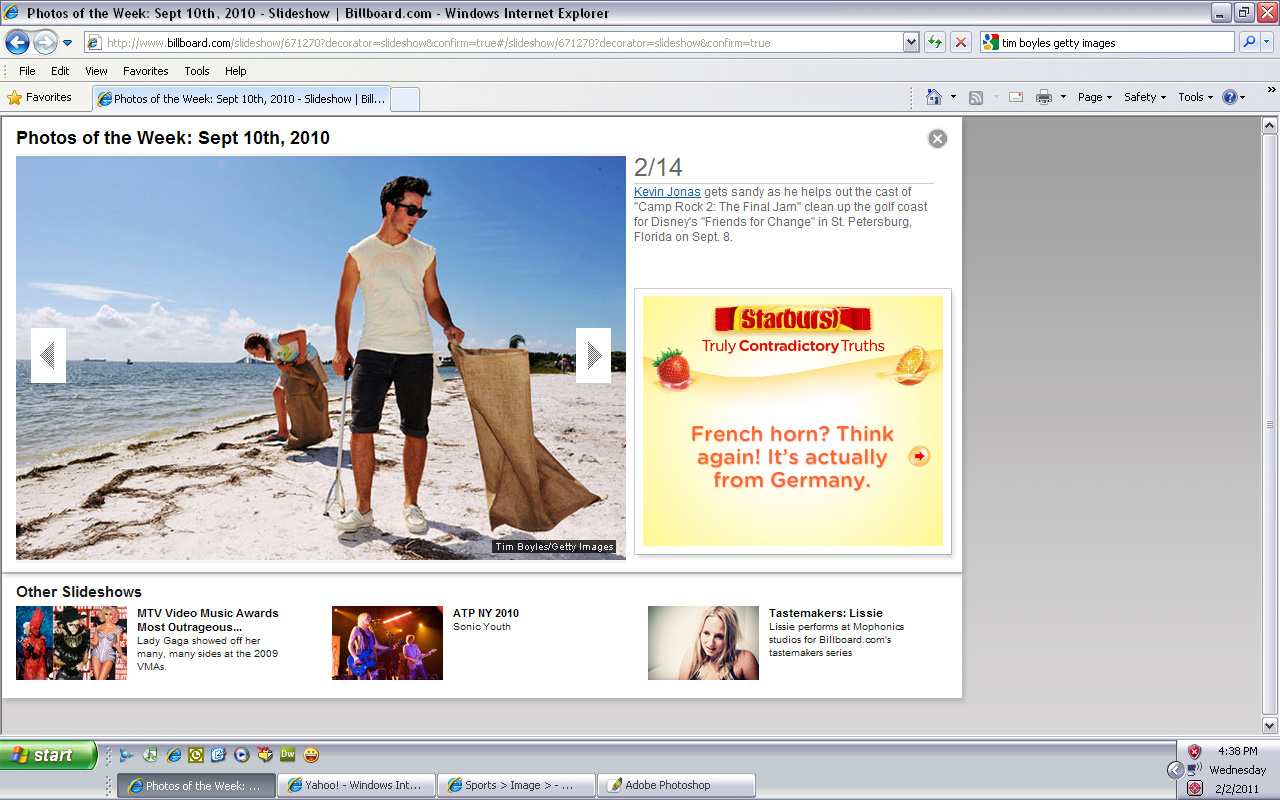Screen dimensions: 1280x800
Task: Open MTV Video Music Awards slideshow thumbnail
Action: tap(71, 643)
